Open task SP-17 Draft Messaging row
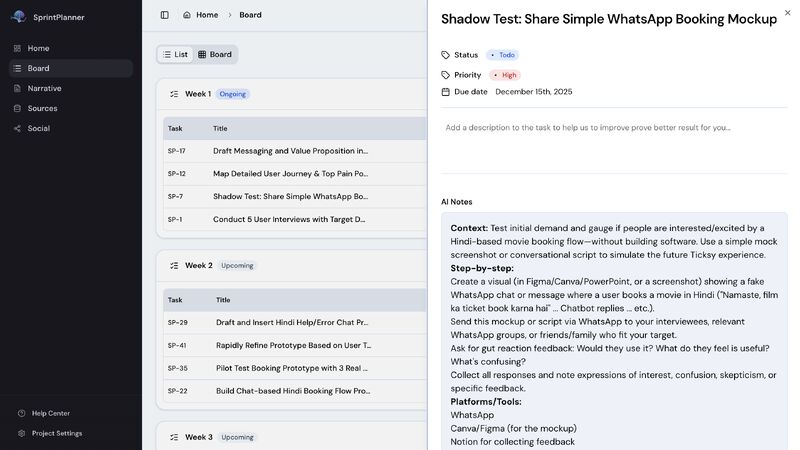The image size is (800, 450). pos(295,151)
